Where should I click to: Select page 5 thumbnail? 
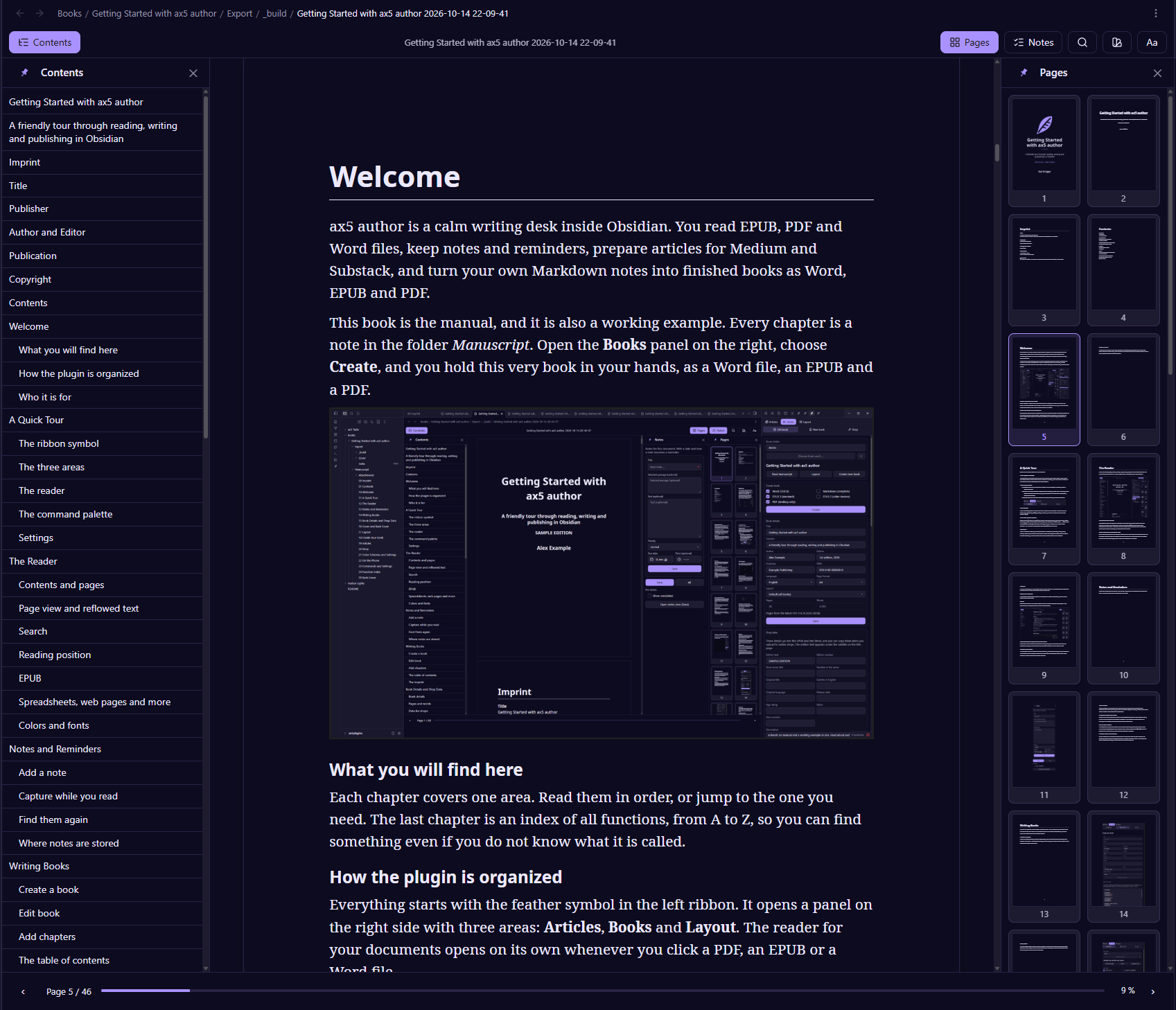1044,389
